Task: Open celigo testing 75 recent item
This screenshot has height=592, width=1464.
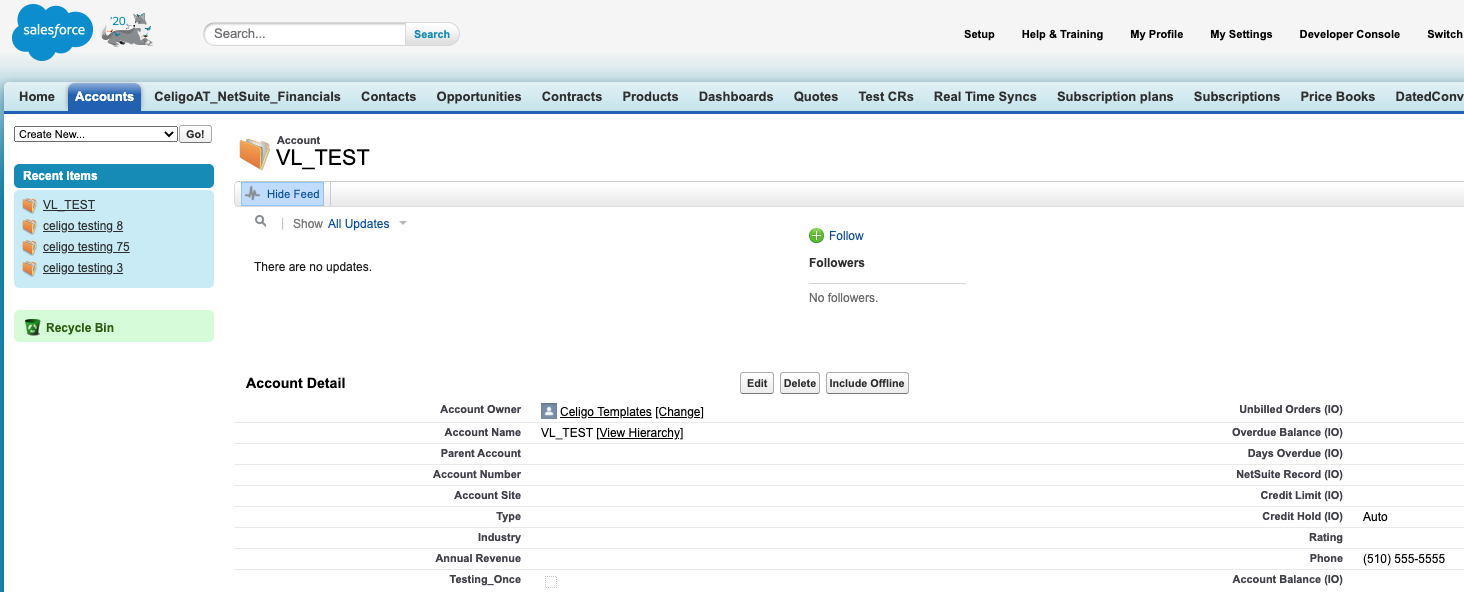Action: [x=86, y=247]
